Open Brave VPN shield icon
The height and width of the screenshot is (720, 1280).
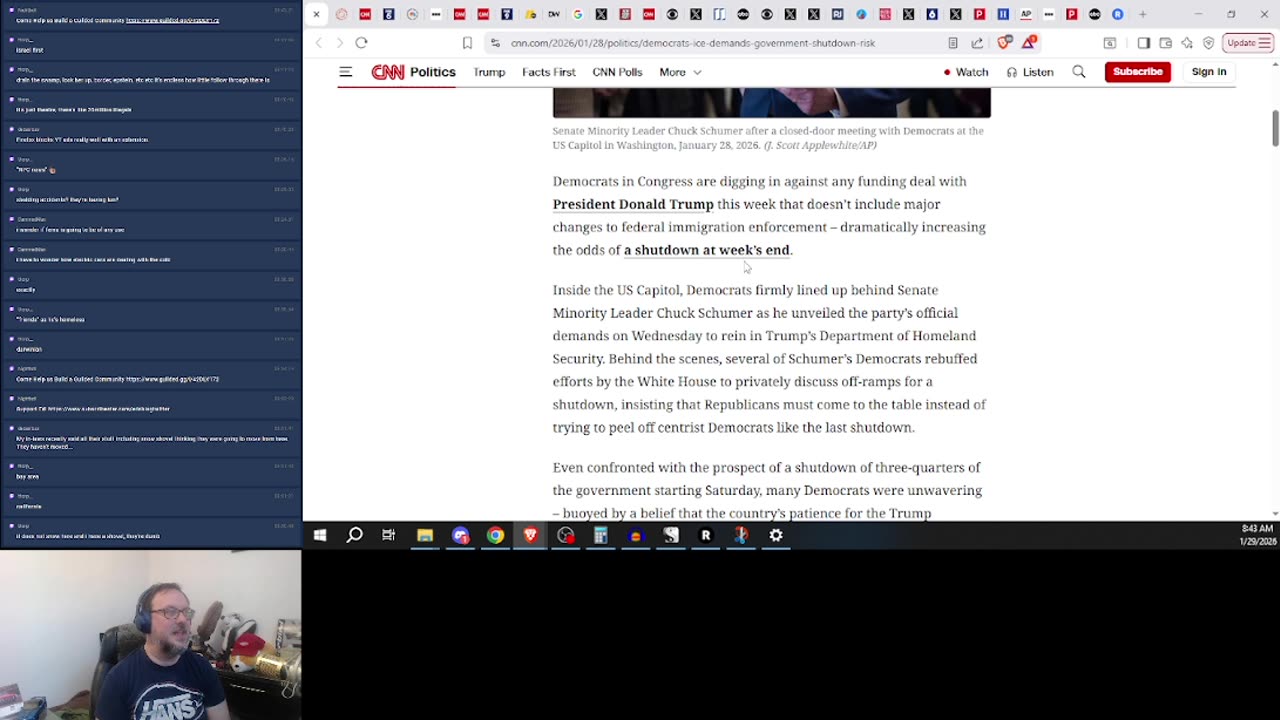(x=1209, y=43)
